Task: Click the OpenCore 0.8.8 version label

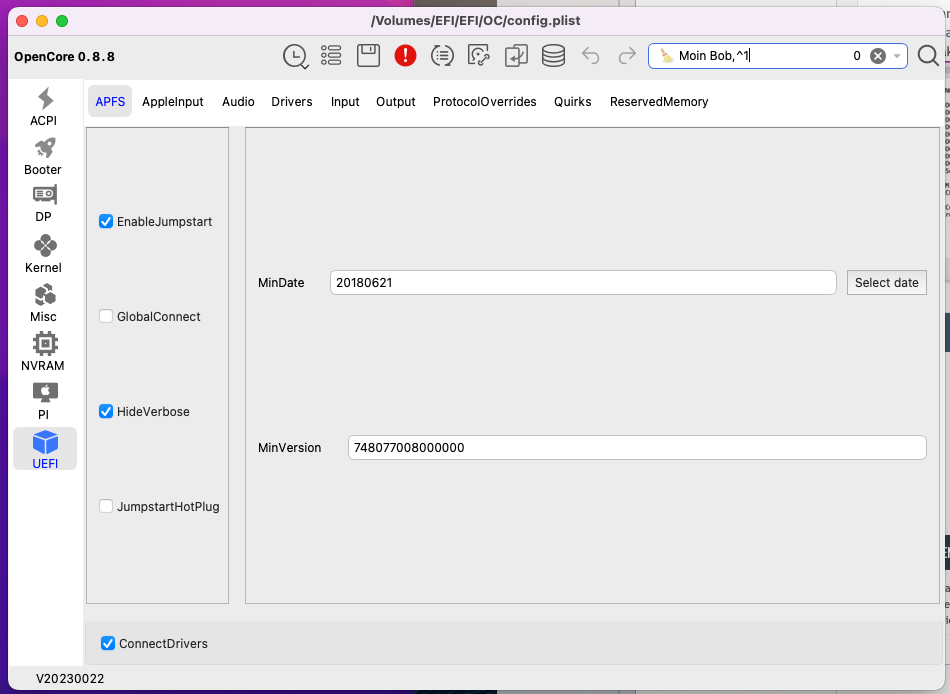Action: pos(64,56)
